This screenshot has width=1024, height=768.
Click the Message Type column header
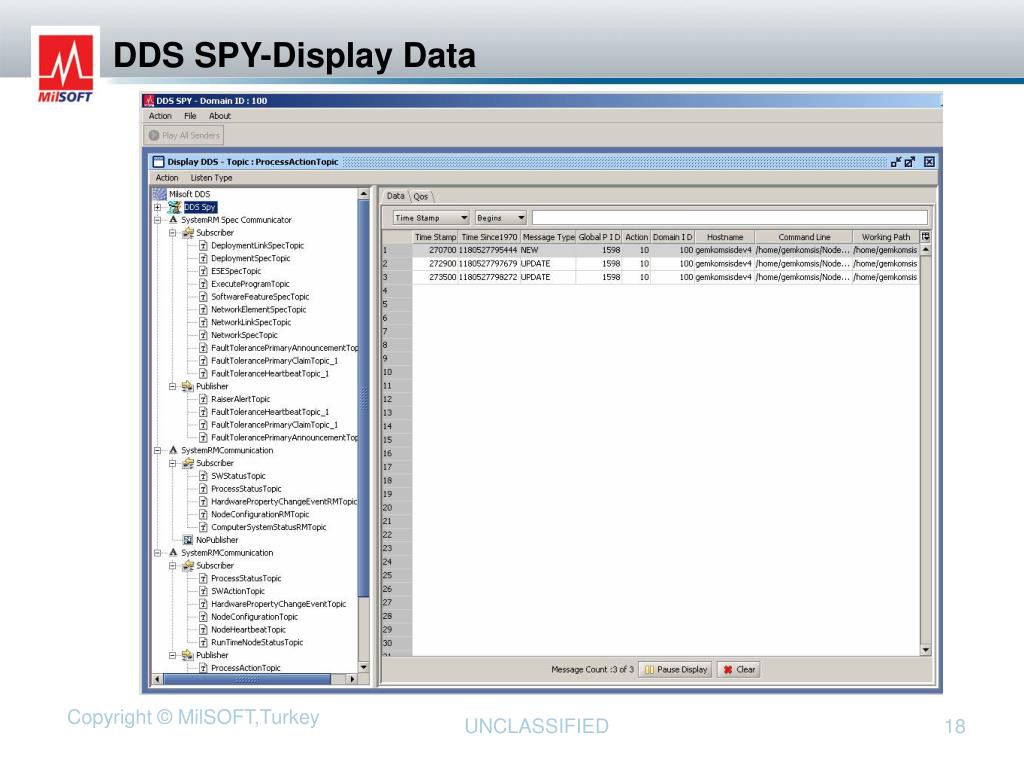[548, 237]
